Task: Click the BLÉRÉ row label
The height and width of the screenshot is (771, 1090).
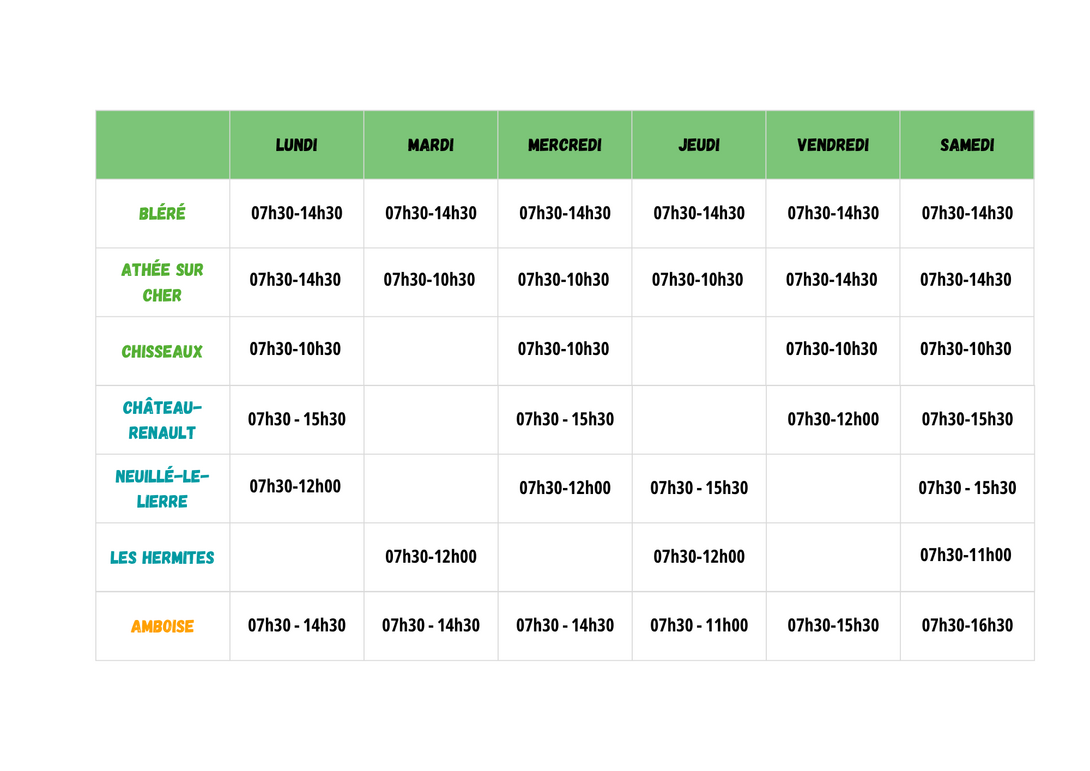Action: [162, 213]
